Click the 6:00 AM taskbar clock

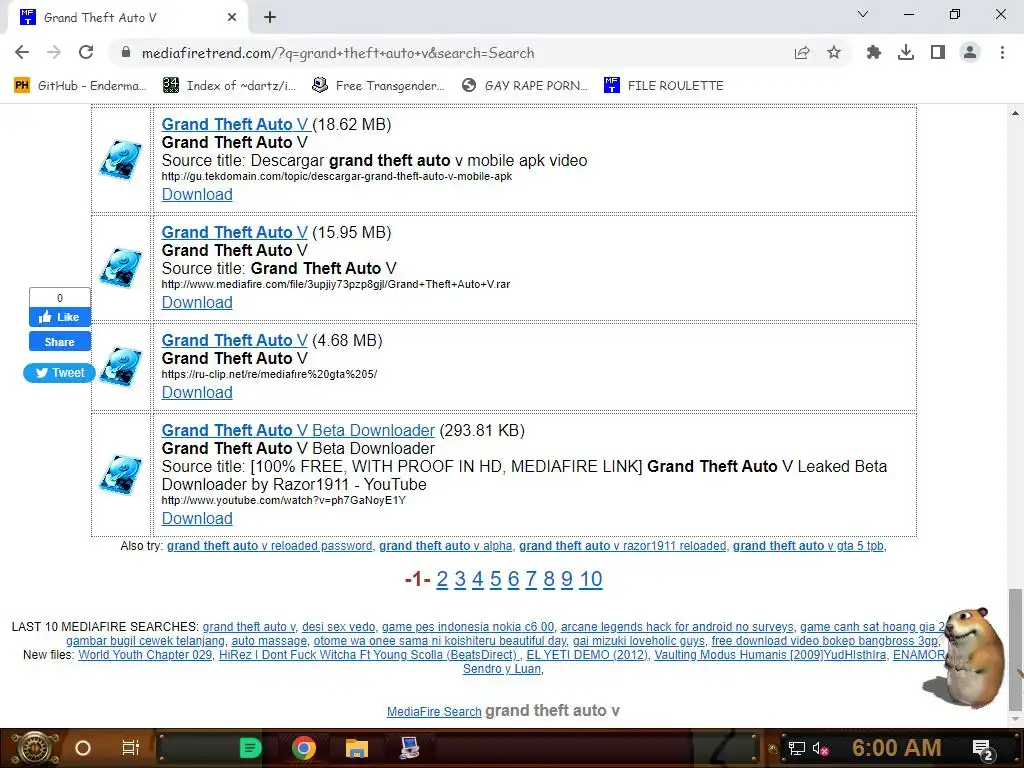pos(896,748)
